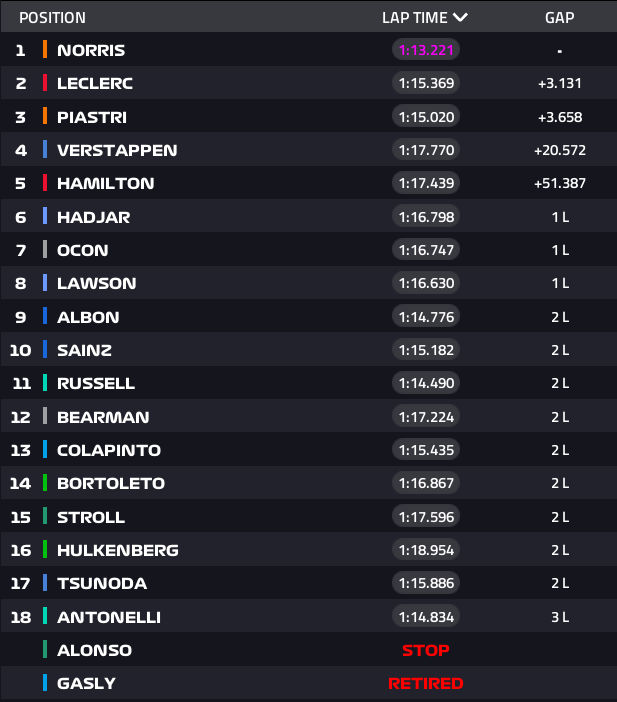Expand the LAP TIME column dropdown chevron
The width and height of the screenshot is (617, 702).
tap(460, 17)
